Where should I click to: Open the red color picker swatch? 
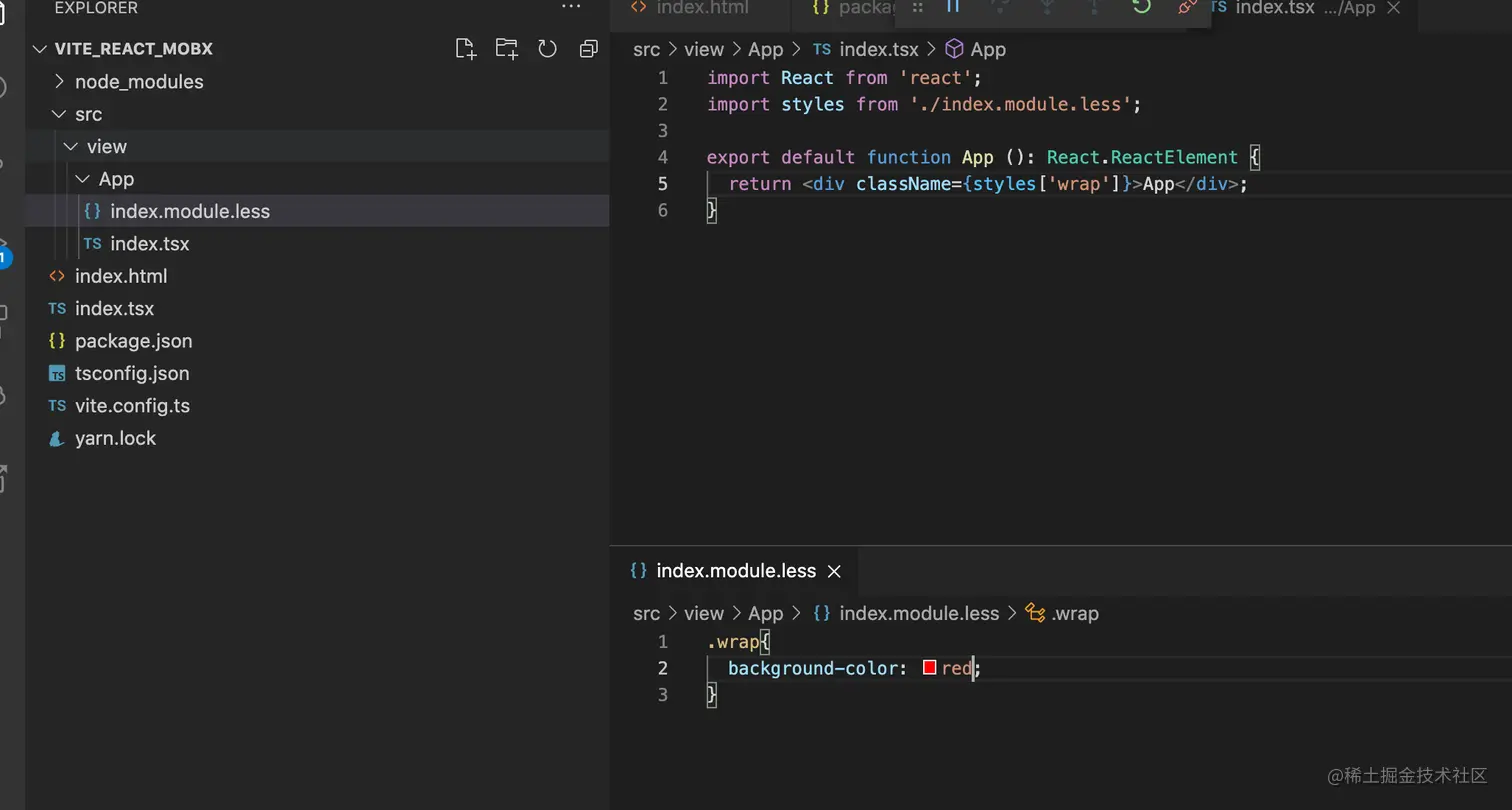(929, 668)
